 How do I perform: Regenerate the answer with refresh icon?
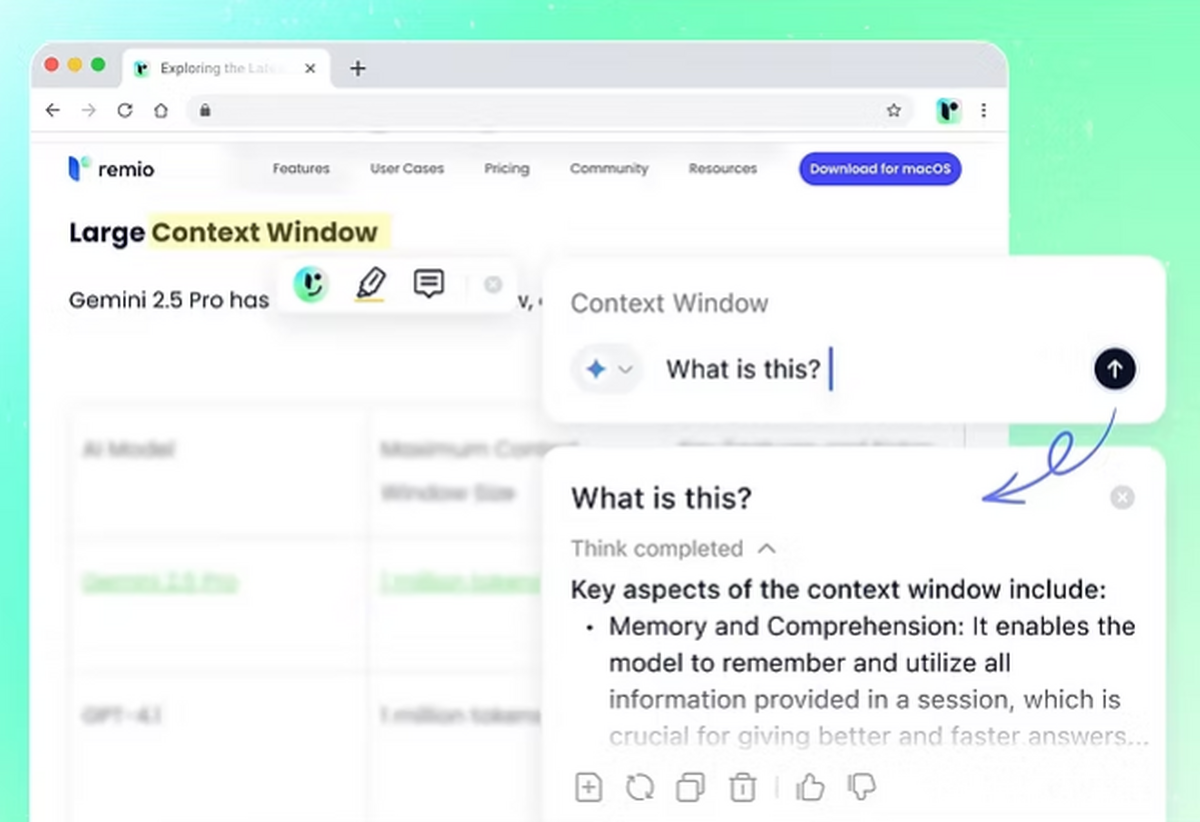[640, 788]
